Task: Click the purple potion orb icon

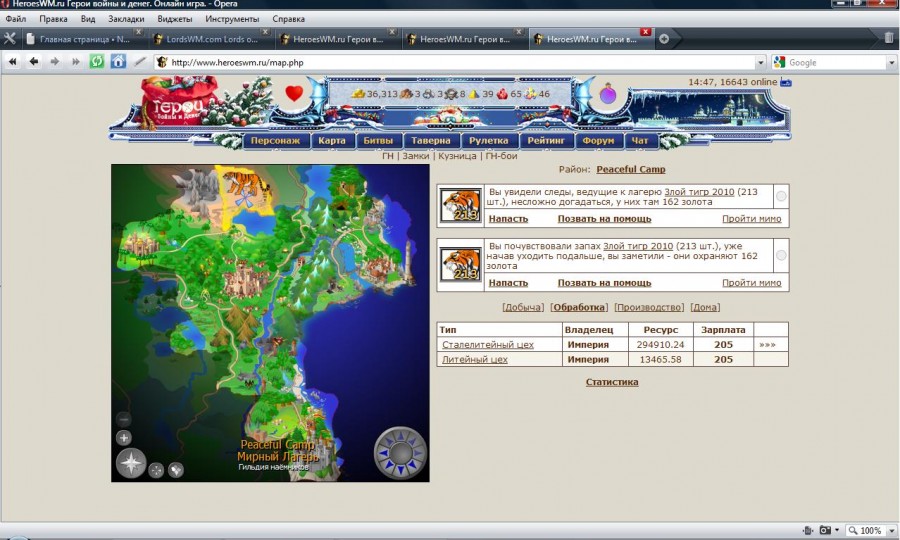Action: point(608,96)
